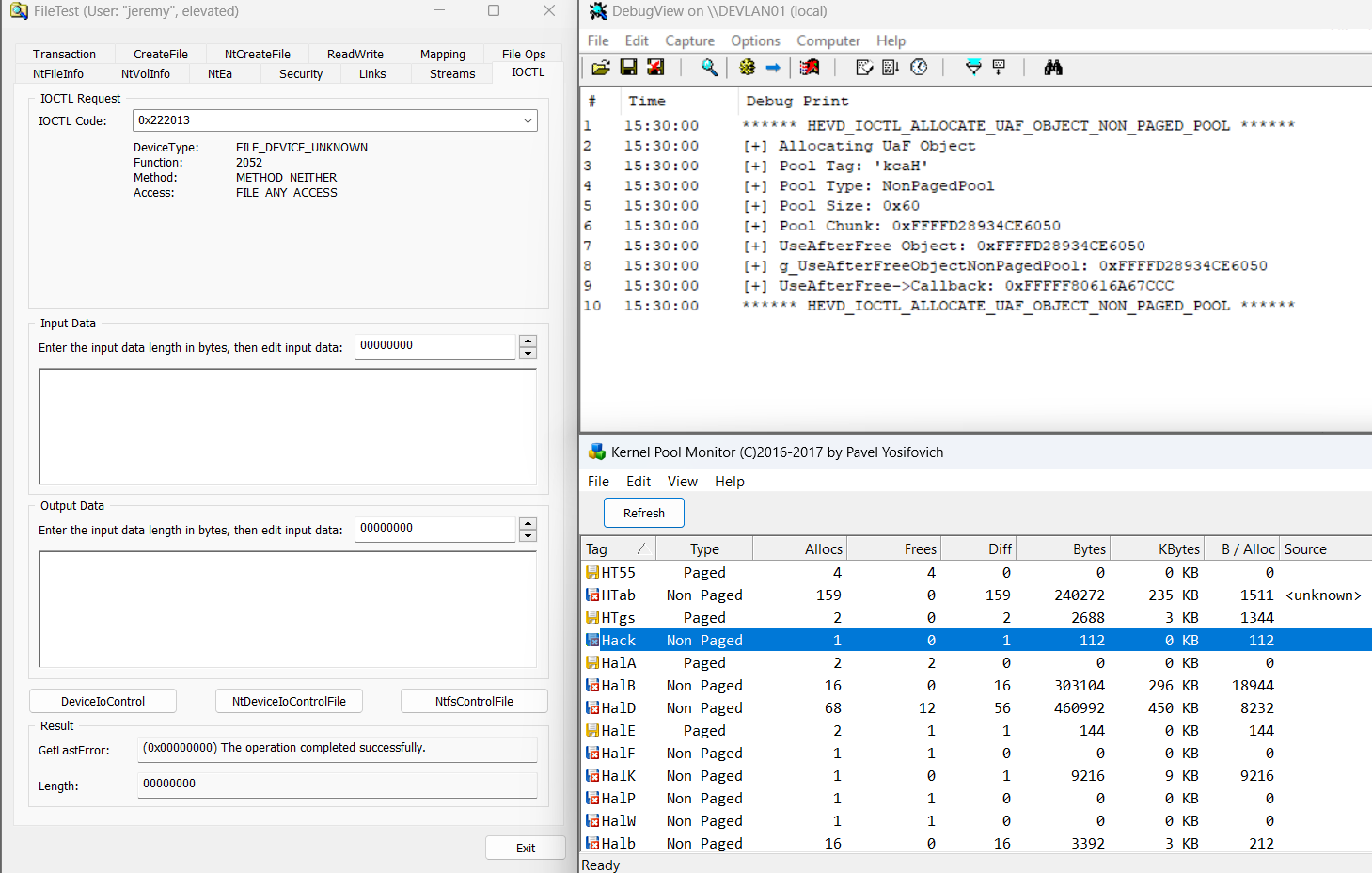
Task: Select the Halb tag row in pool list
Action: (x=976, y=843)
